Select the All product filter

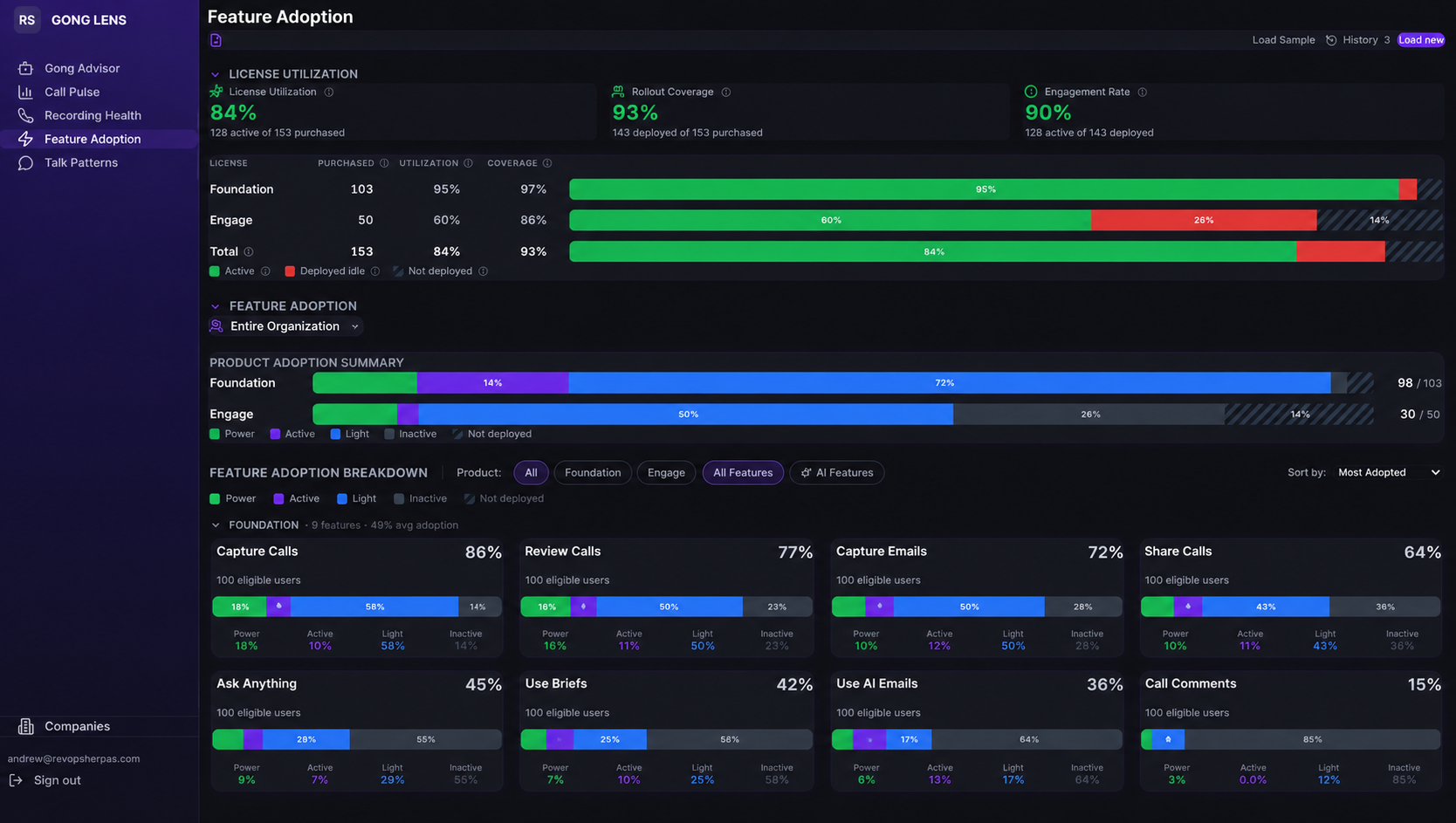[x=531, y=472]
